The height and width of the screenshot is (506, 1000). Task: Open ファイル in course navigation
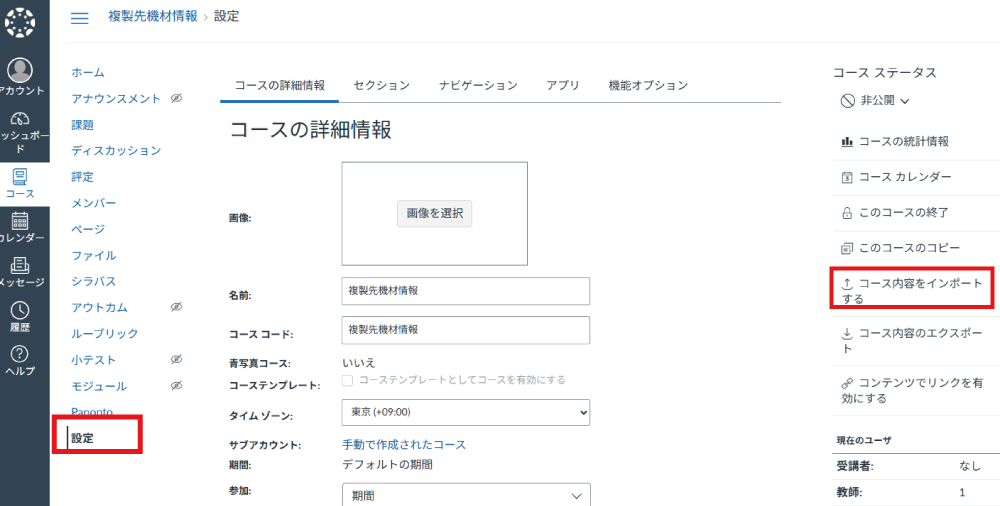[x=94, y=255]
